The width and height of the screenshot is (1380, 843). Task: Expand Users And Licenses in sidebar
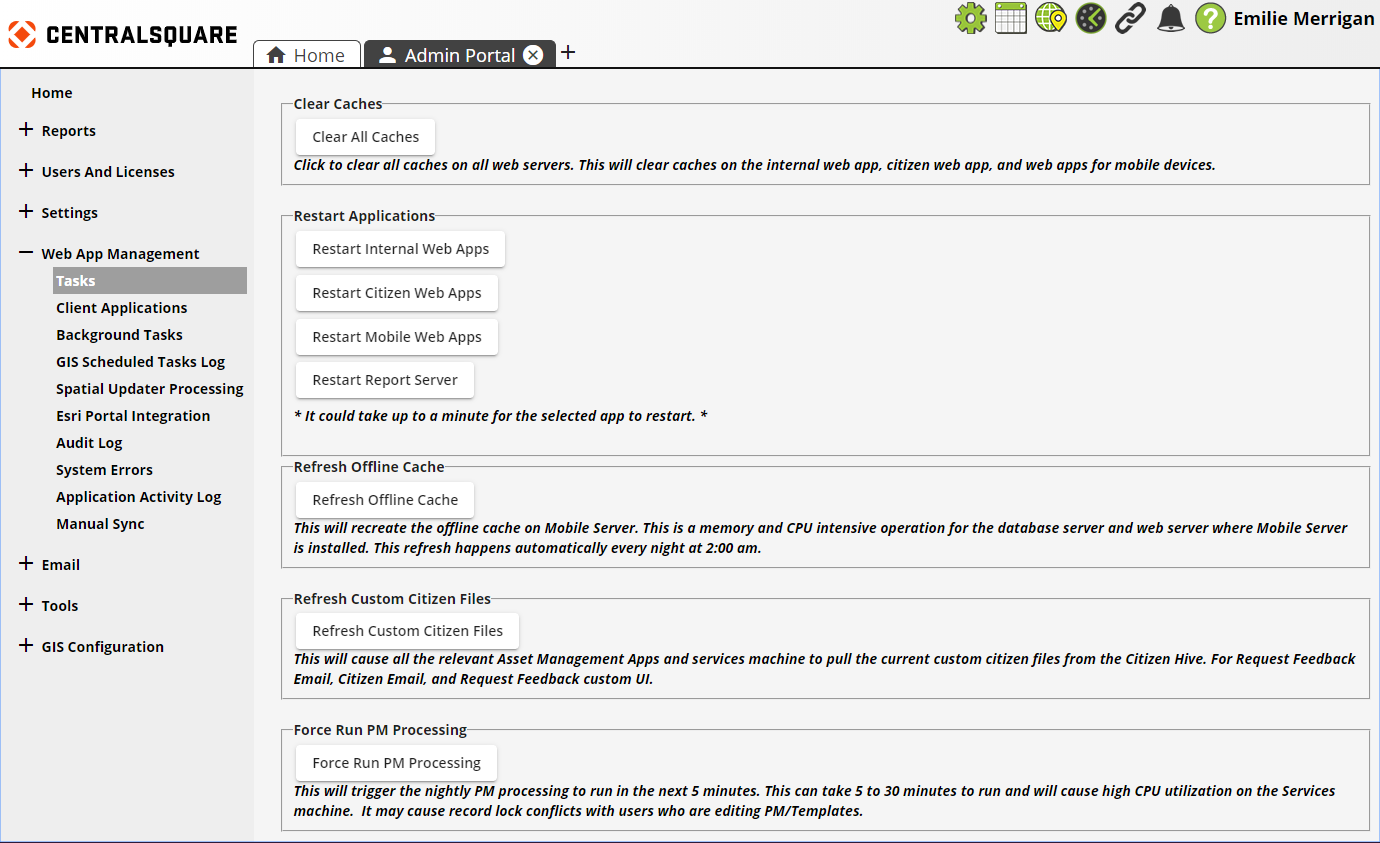pyautogui.click(x=26, y=171)
